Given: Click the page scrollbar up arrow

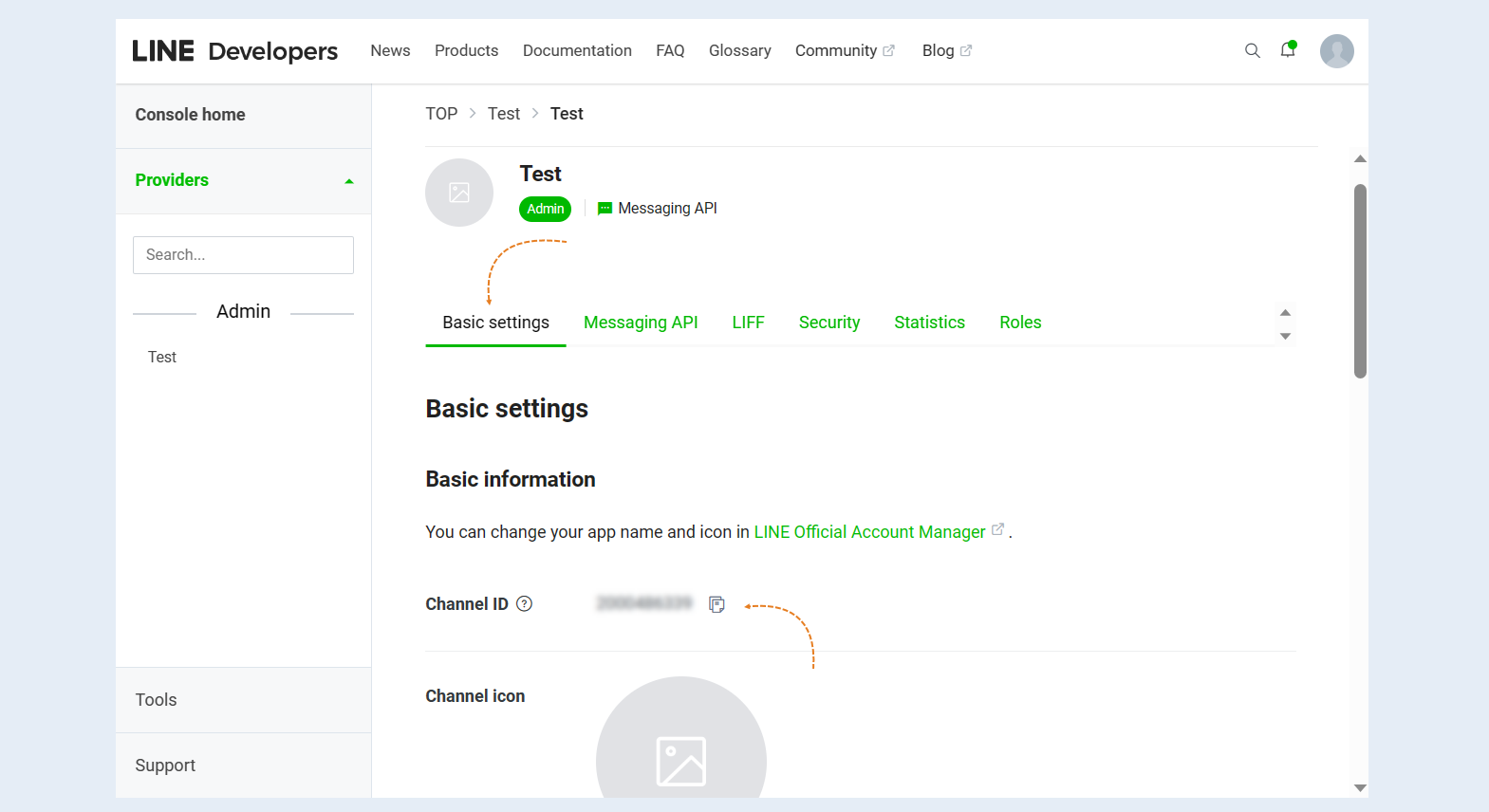Looking at the screenshot, I should click(1360, 158).
